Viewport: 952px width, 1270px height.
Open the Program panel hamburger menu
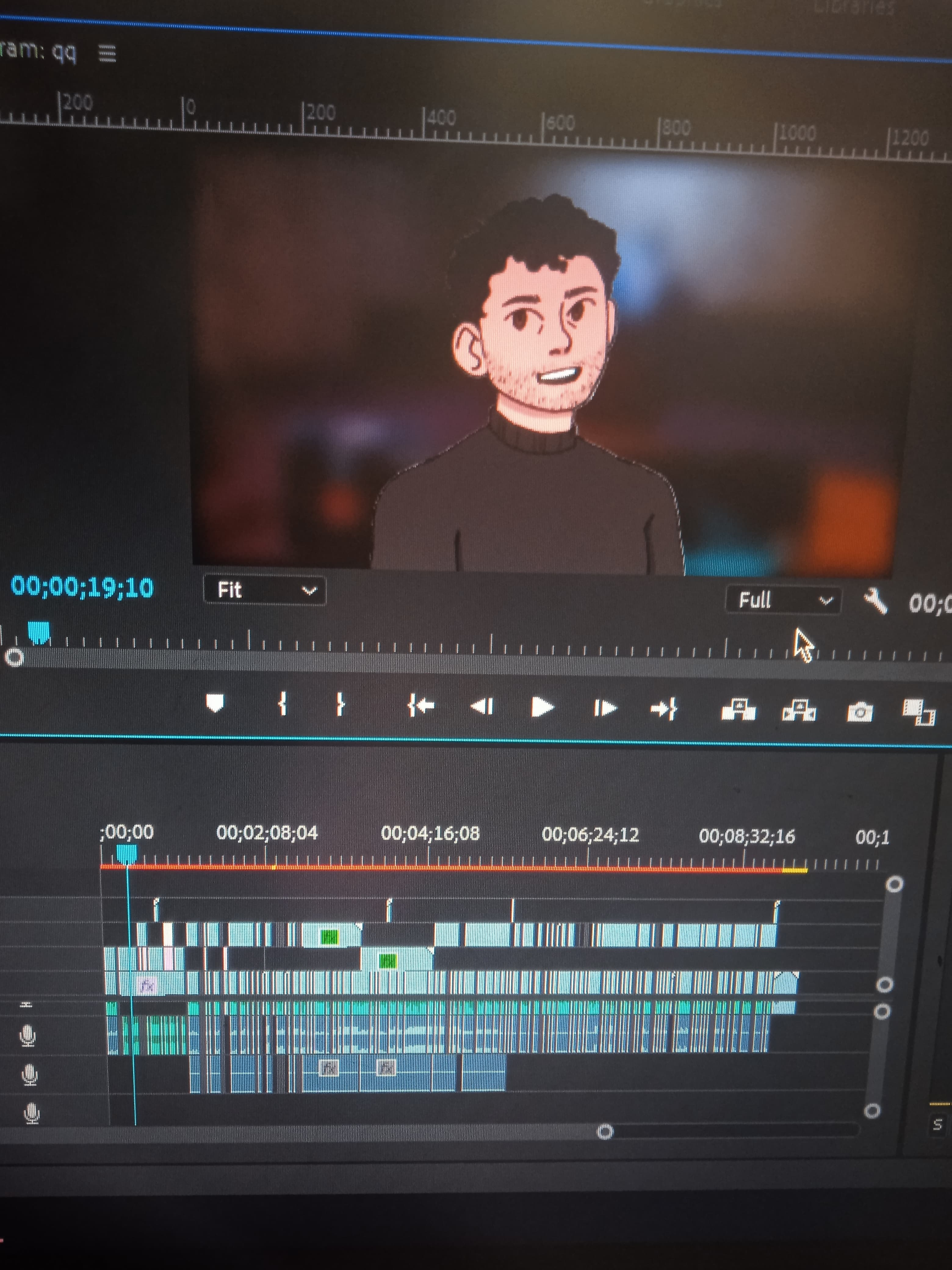click(x=107, y=54)
